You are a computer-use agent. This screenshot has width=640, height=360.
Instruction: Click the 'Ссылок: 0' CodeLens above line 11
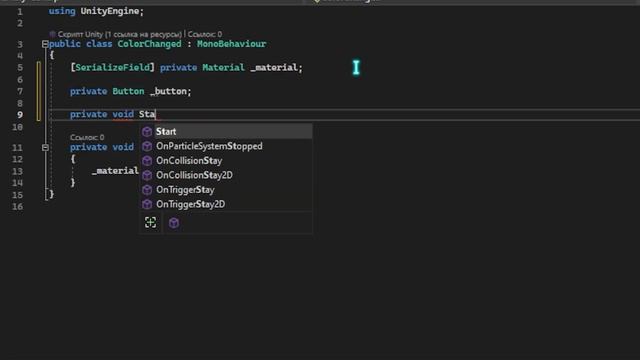87,137
